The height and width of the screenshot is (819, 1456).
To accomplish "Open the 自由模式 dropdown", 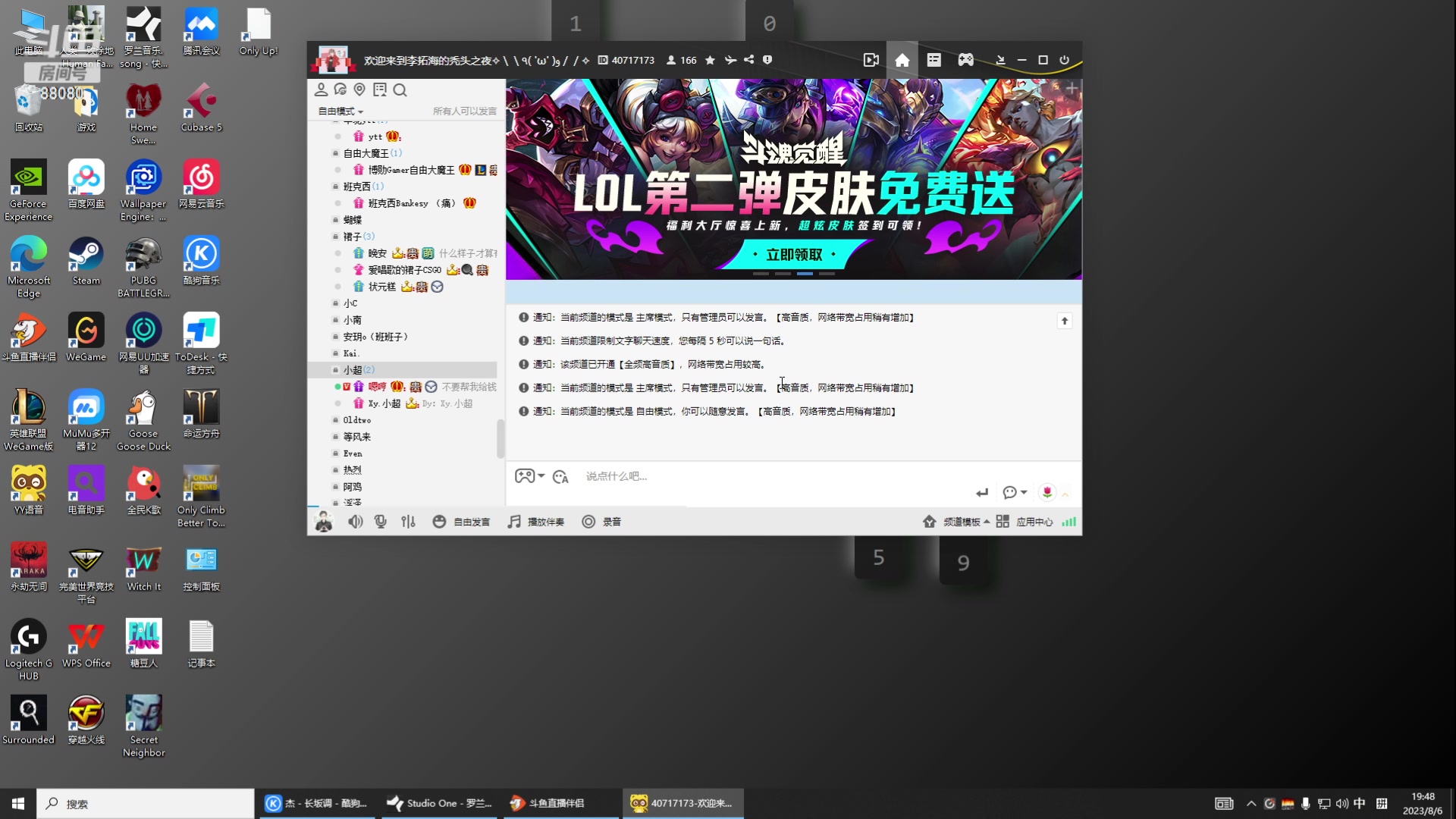I will pos(340,111).
